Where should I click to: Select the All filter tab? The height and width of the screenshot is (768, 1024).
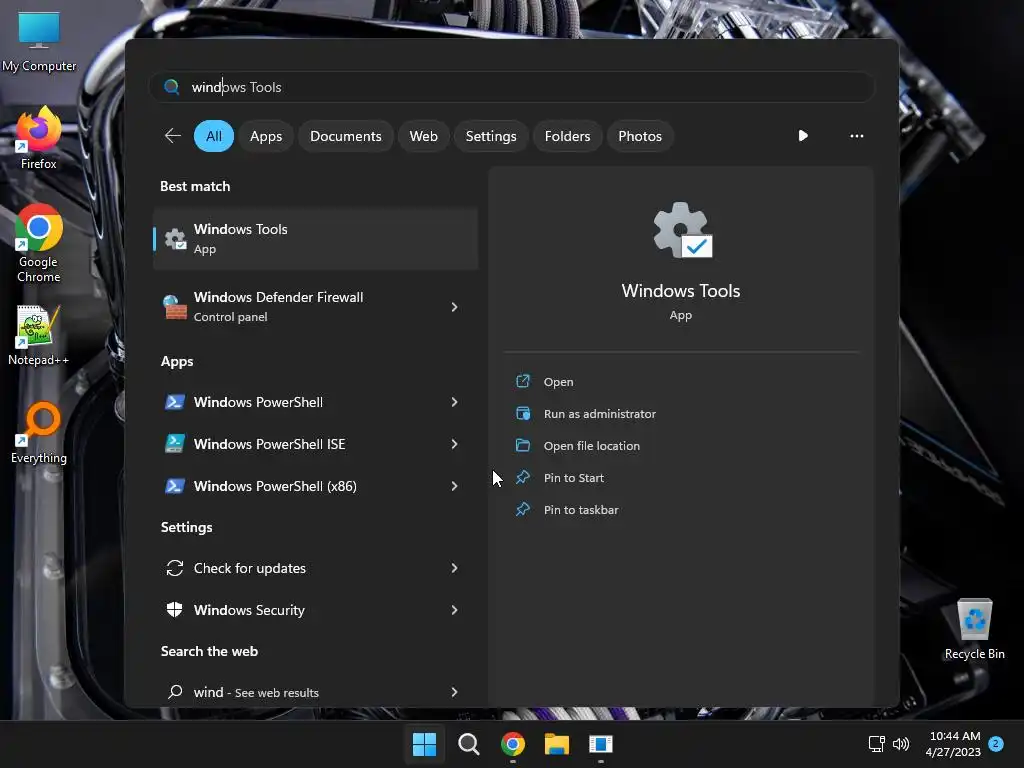(214, 136)
